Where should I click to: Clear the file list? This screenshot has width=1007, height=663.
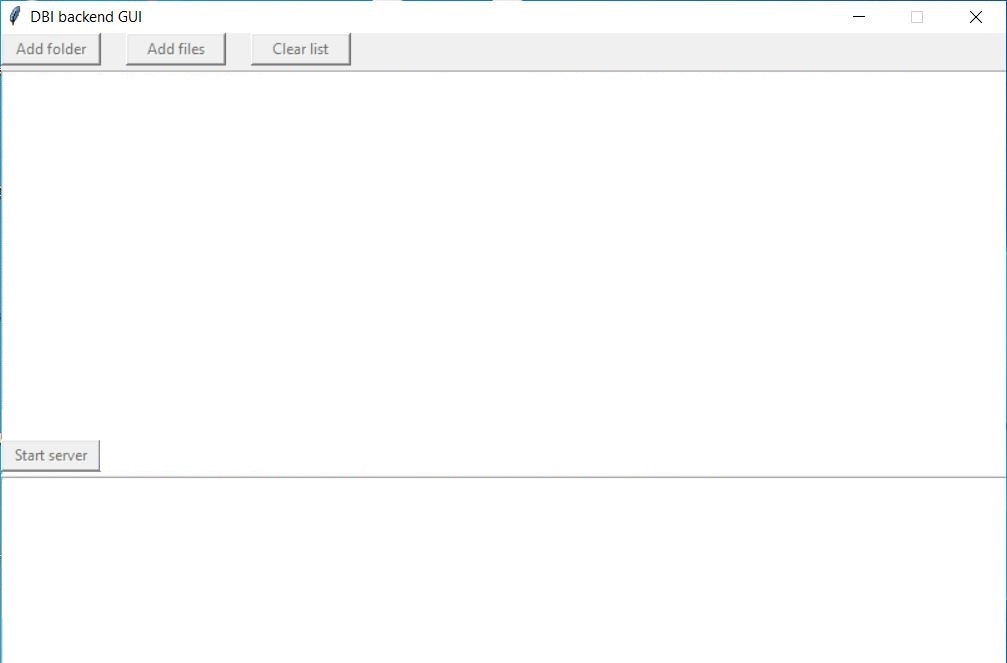(x=301, y=49)
